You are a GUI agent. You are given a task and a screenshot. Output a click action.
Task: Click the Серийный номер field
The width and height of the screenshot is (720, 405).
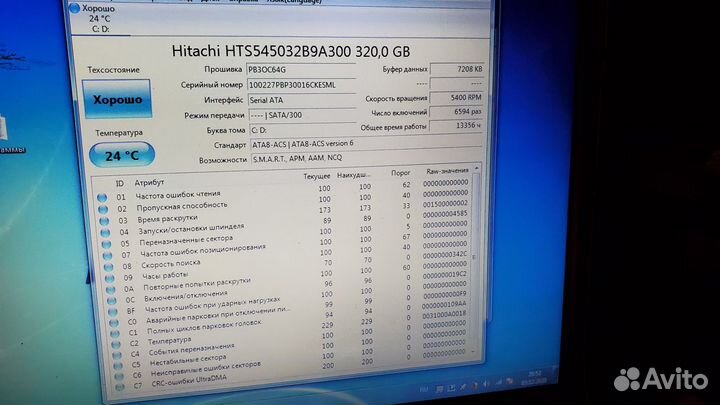point(302,85)
